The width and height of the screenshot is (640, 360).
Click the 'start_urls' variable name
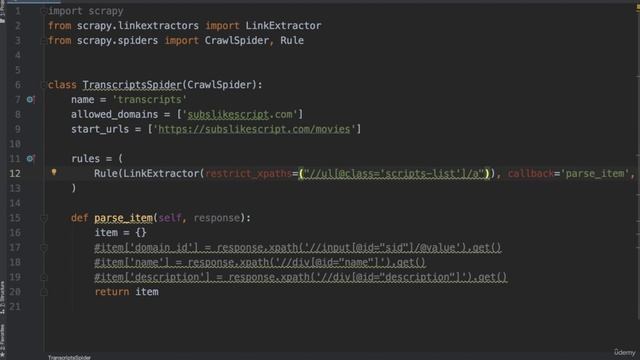click(100, 129)
